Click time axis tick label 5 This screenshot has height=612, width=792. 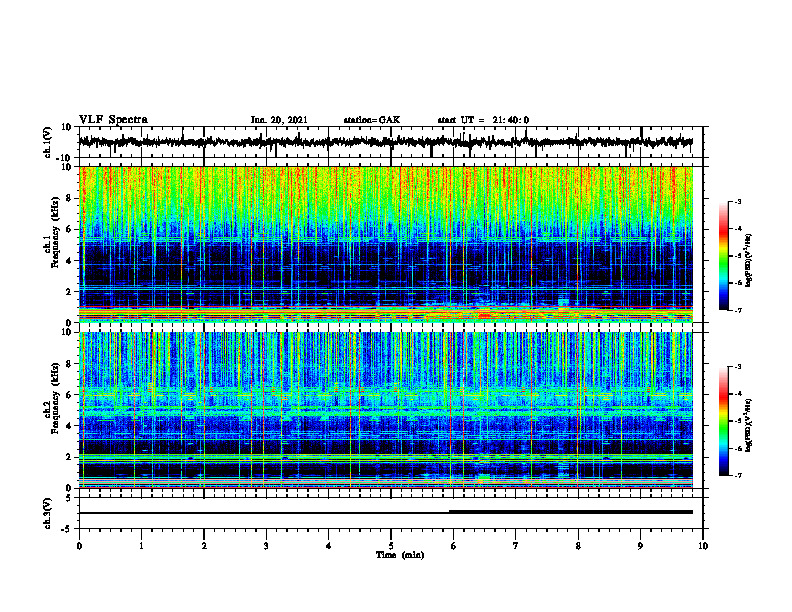(391, 546)
